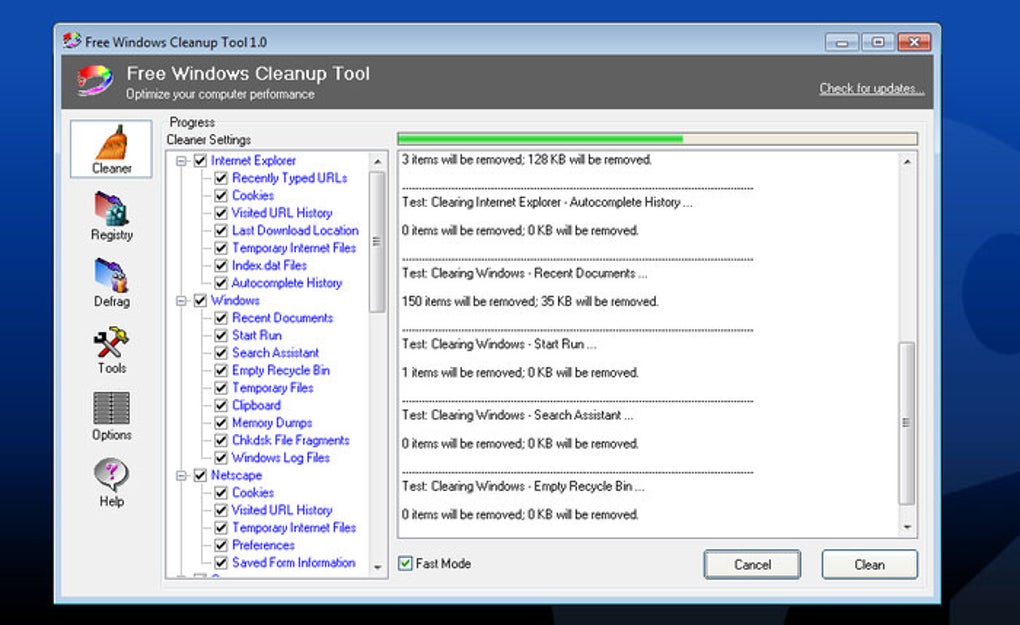Collapse the Netscape tree node

coord(182,475)
